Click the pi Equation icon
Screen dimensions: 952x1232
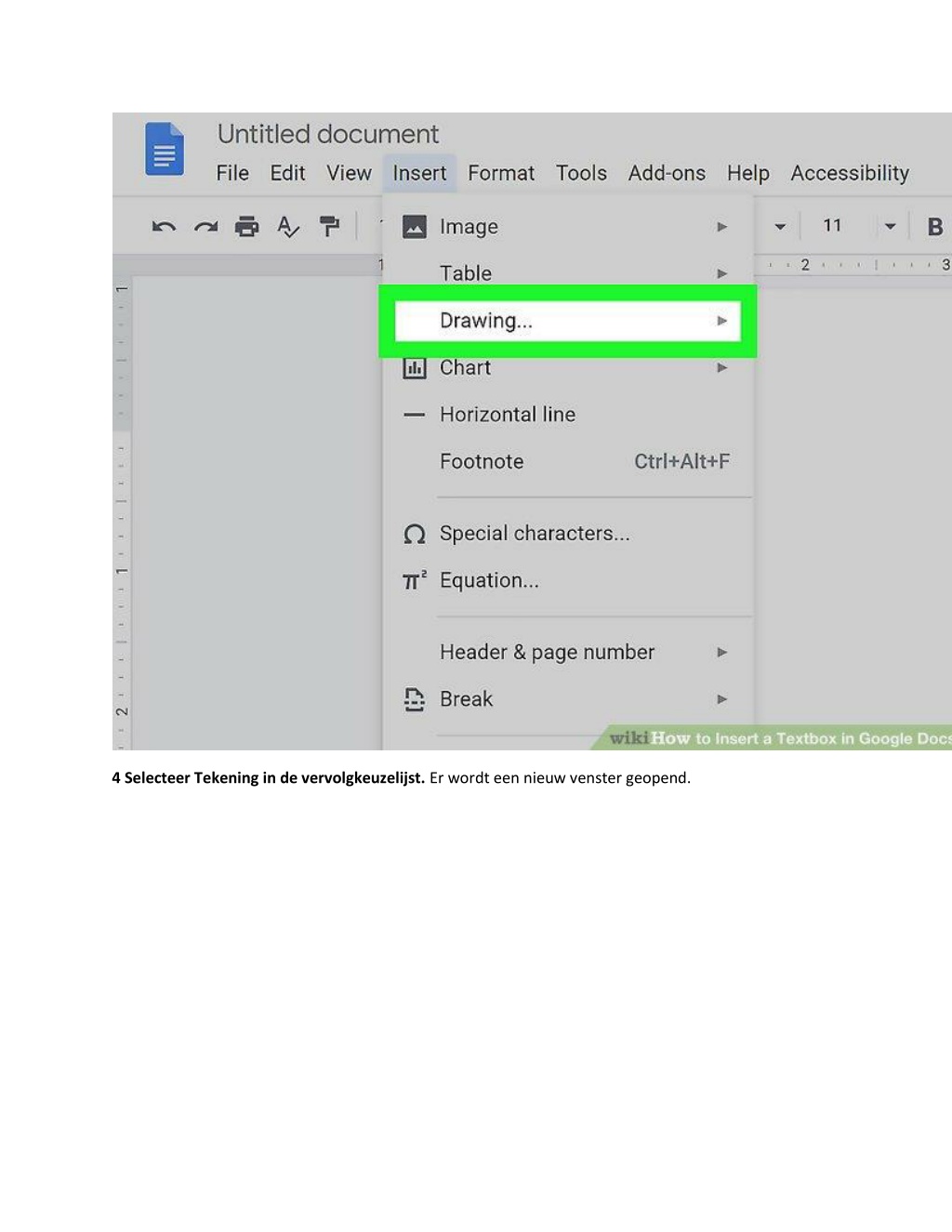point(415,580)
